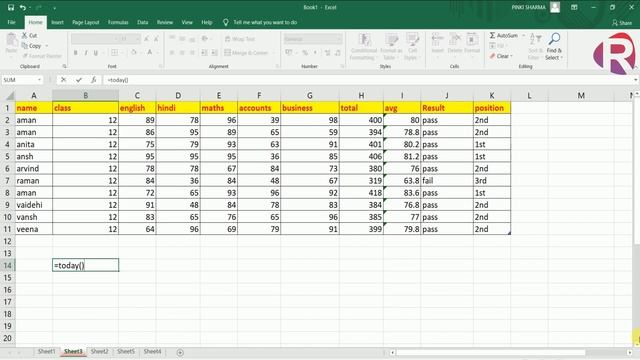Click the Increase Decimal icon
Image resolution: width=640 pixels, height=360 pixels.
(327, 53)
